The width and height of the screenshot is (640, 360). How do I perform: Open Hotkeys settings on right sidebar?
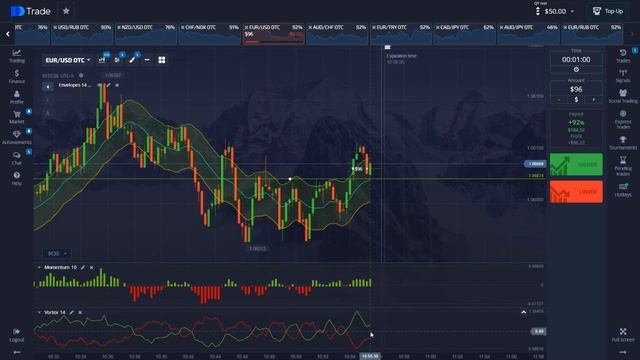623,190
